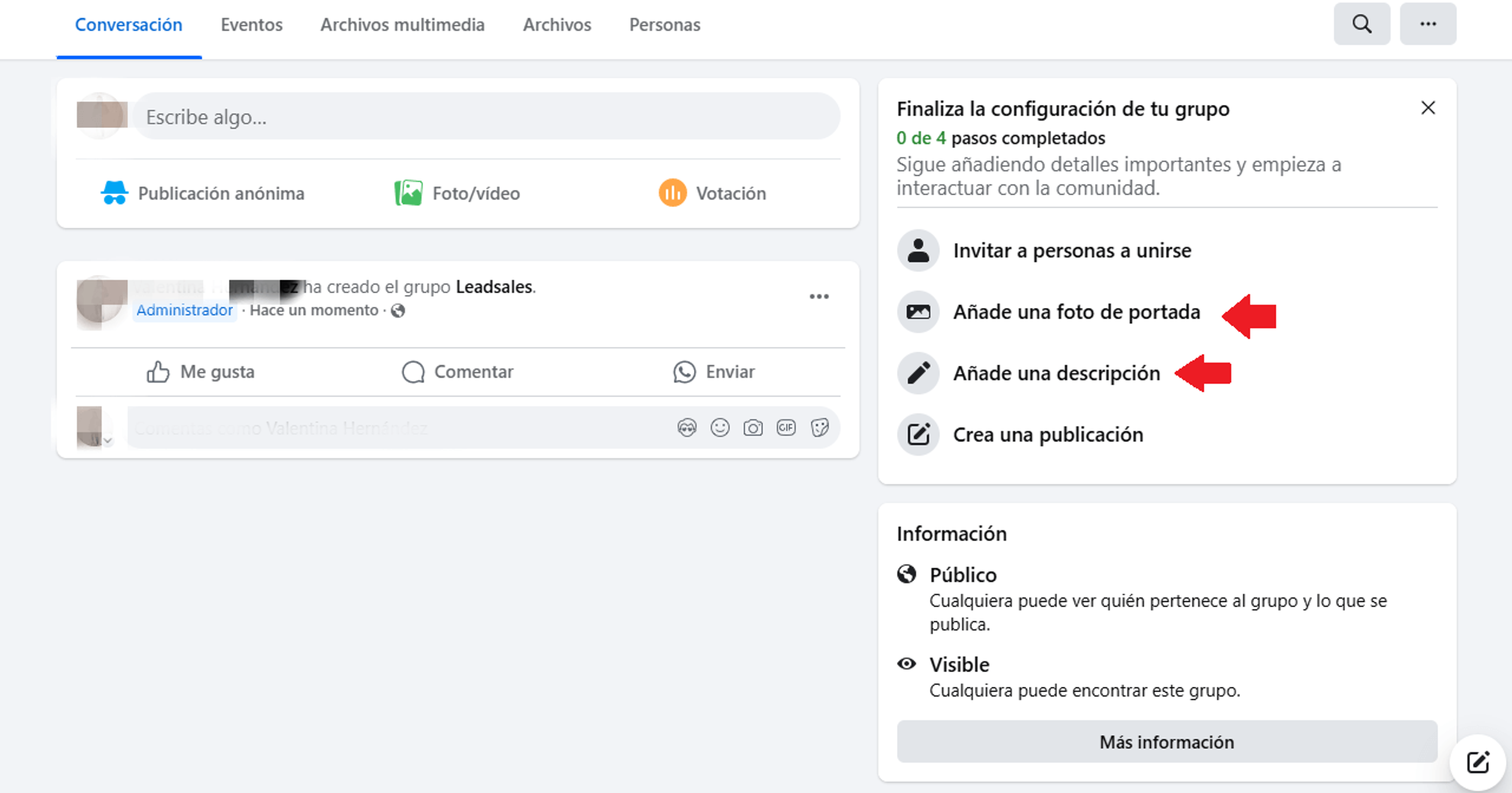Click the Comentar button

pyautogui.click(x=457, y=372)
